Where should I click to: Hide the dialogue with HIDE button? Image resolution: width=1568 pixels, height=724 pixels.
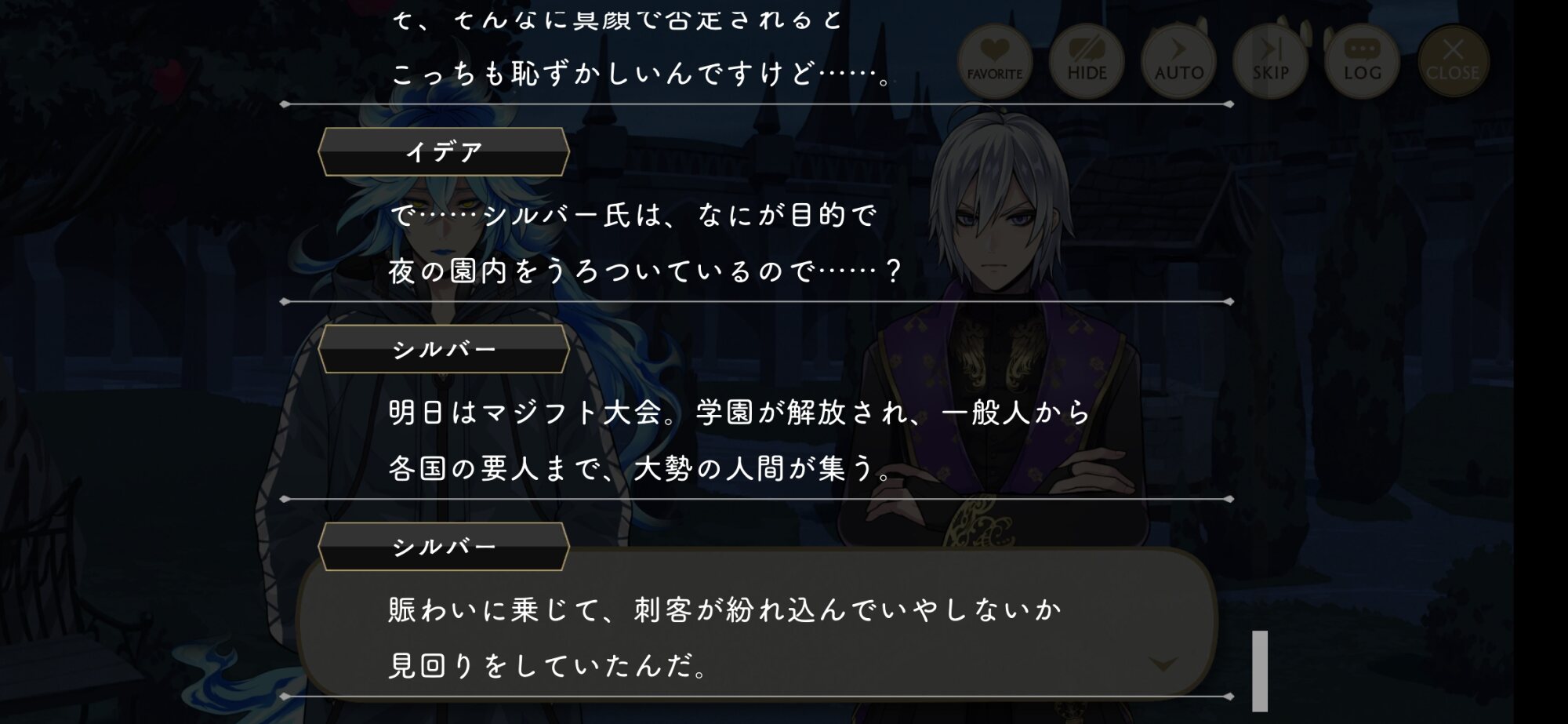click(1087, 61)
